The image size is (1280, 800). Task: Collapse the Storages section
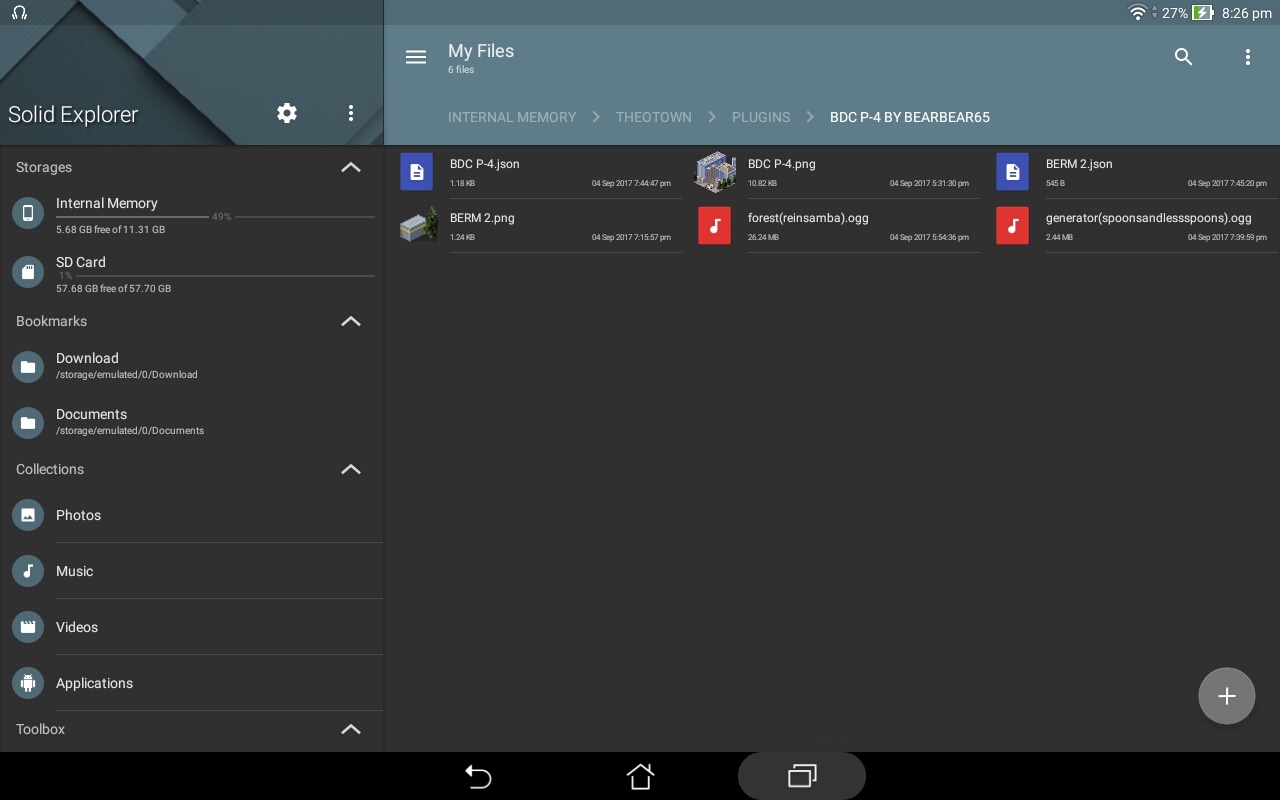pyautogui.click(x=351, y=167)
